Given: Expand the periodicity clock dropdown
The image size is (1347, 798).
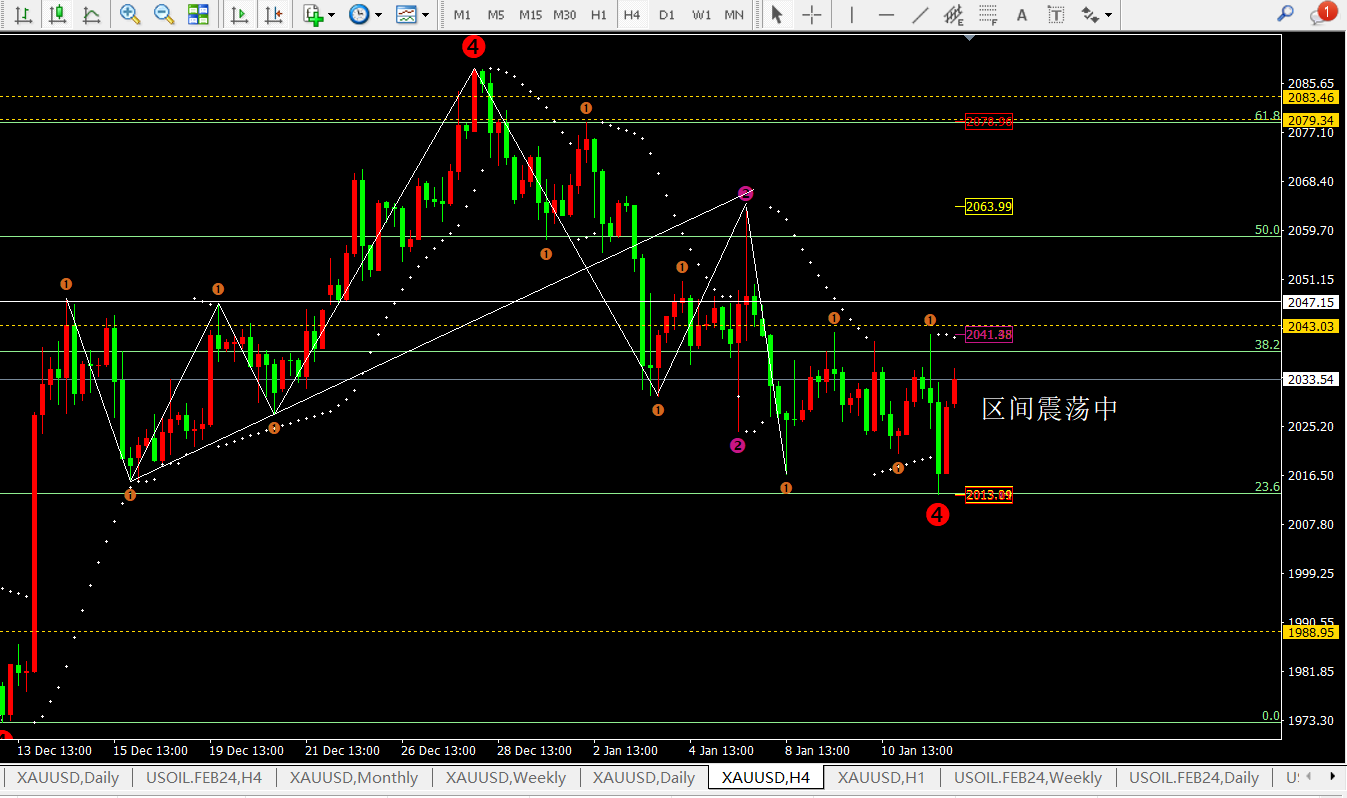Looking at the screenshot, I should pyautogui.click(x=364, y=14).
